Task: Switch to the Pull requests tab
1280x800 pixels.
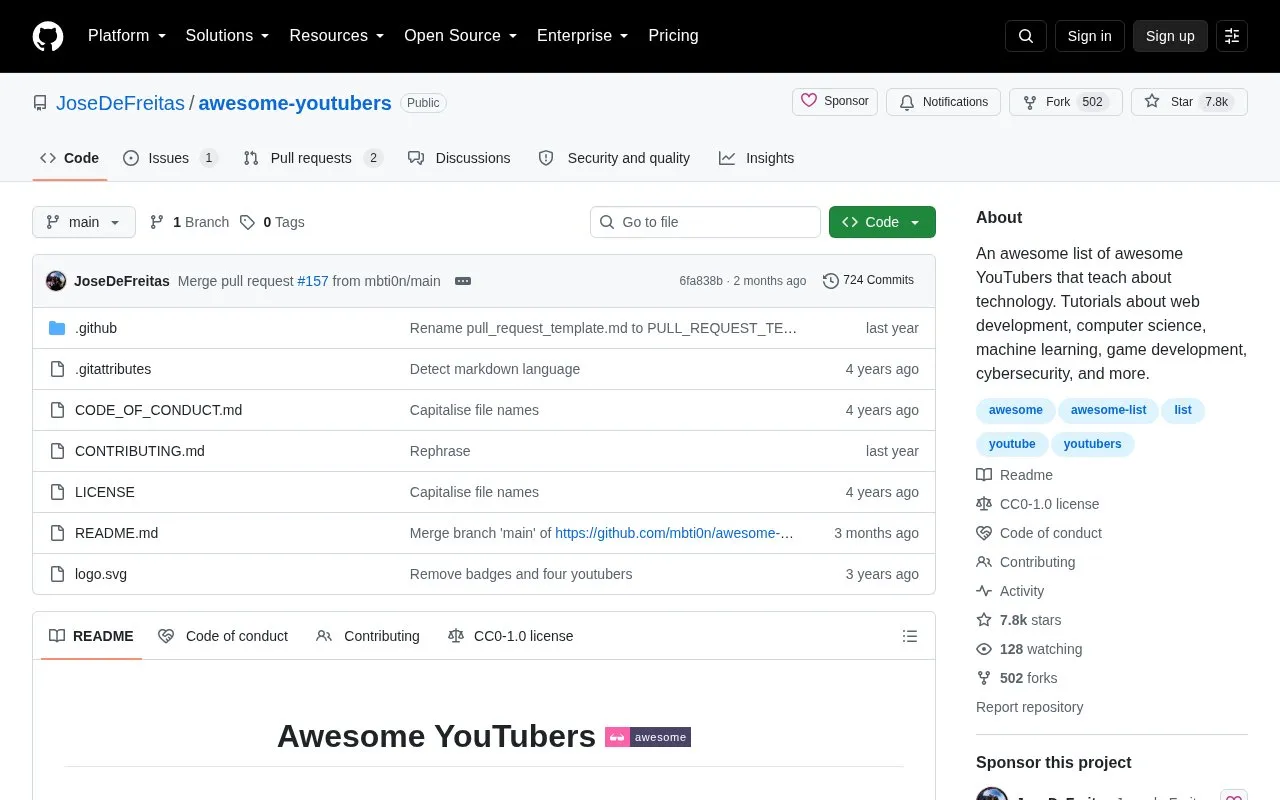Action: point(313,158)
